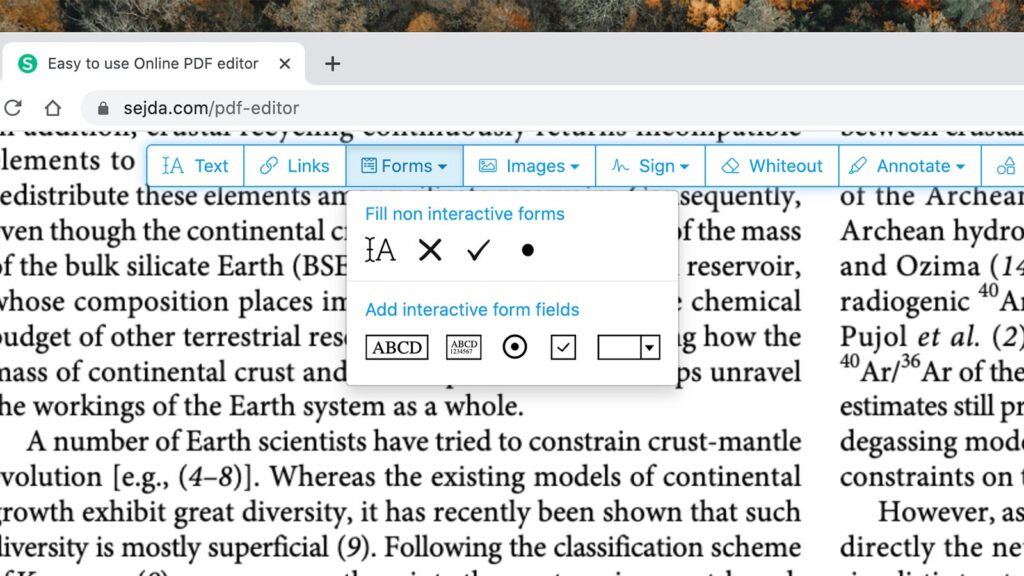The image size is (1024, 576).
Task: Select the Links tool
Action: tap(294, 166)
